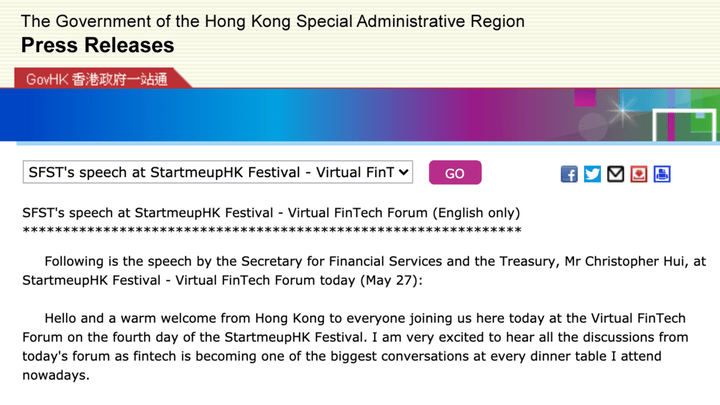Click the email envelope icon

[615, 174]
